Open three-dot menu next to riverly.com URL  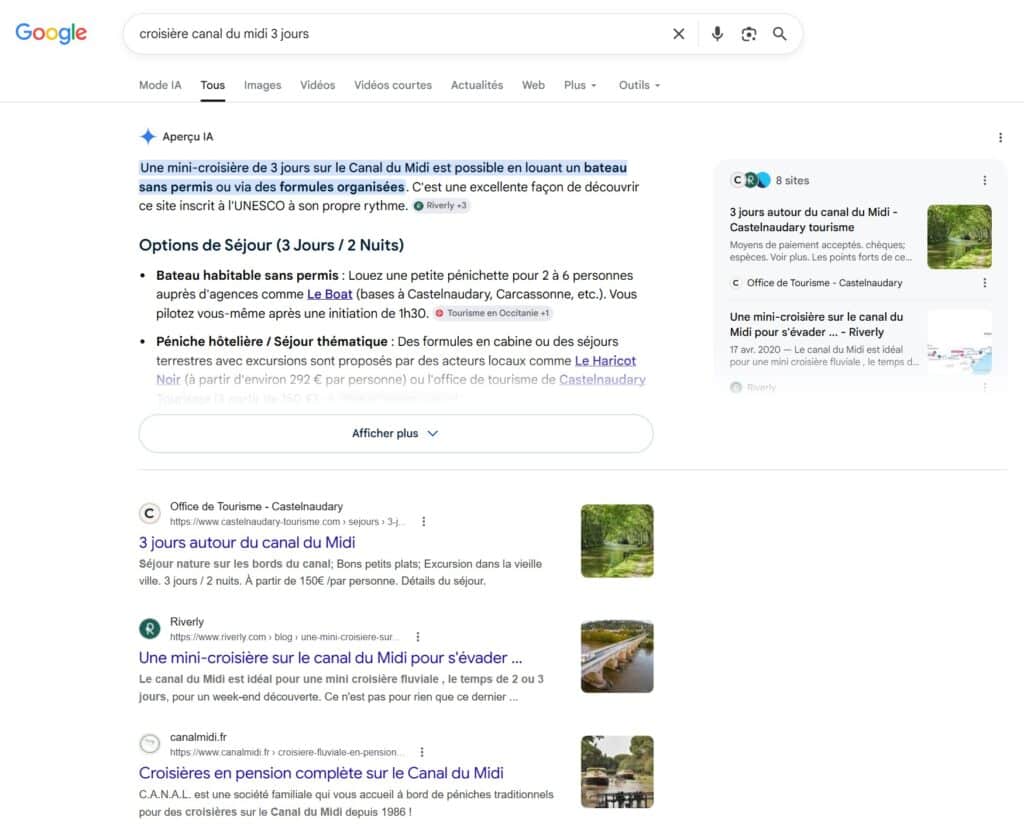[417, 637]
